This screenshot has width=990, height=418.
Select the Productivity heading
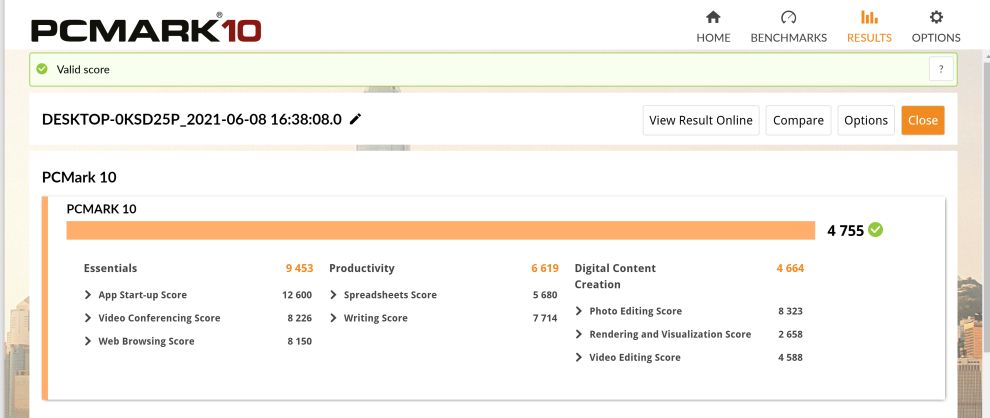pyautogui.click(x=362, y=268)
